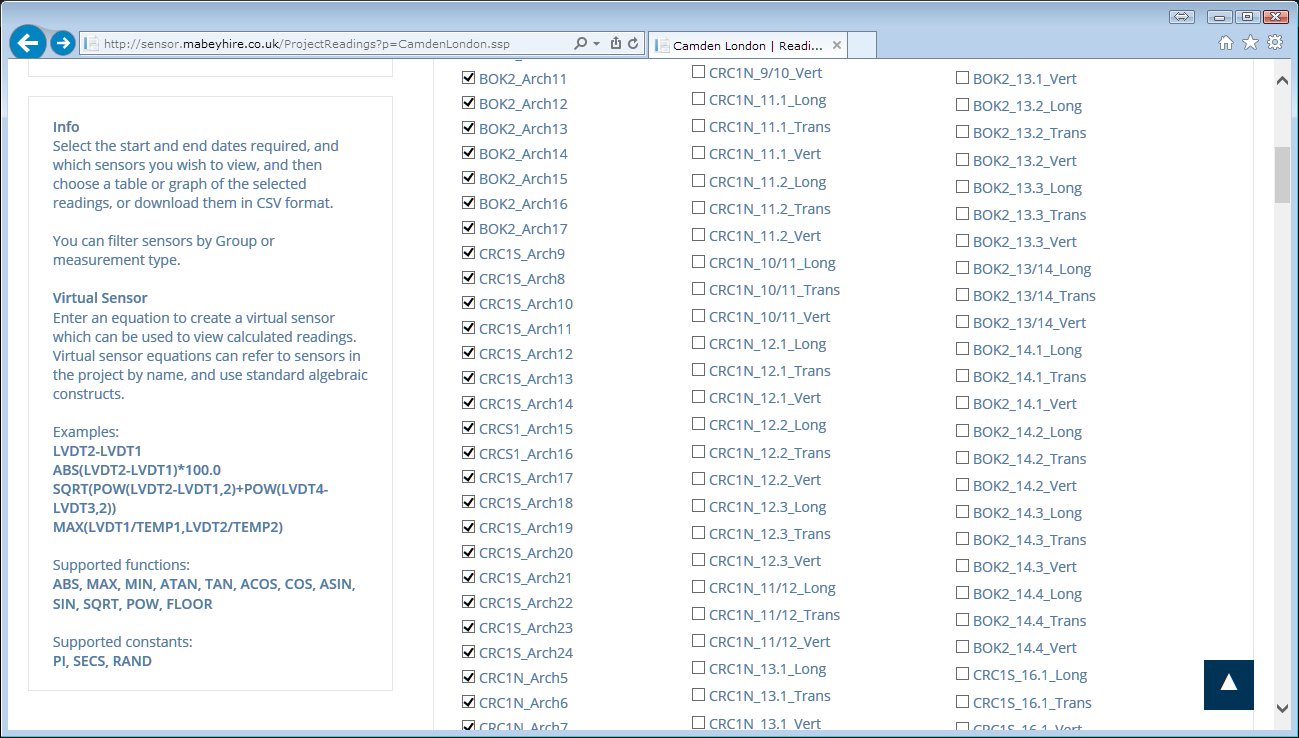The height and width of the screenshot is (738, 1299).
Task: Refresh the page with the reload icon
Action: point(633,44)
